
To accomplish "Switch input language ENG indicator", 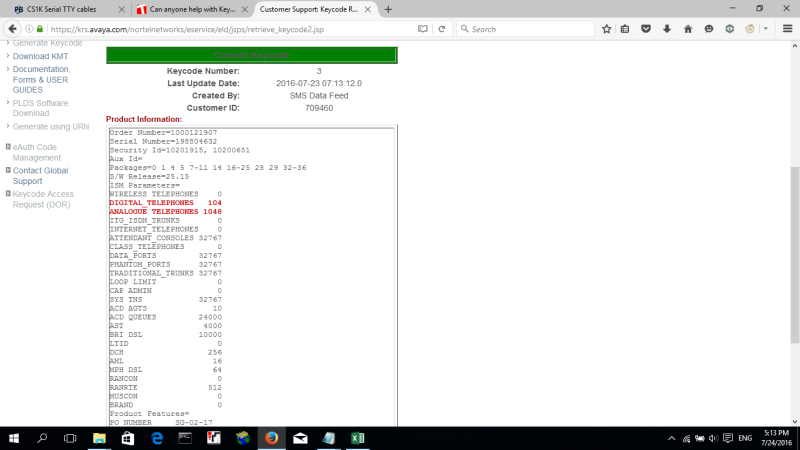I will pos(745,438).
